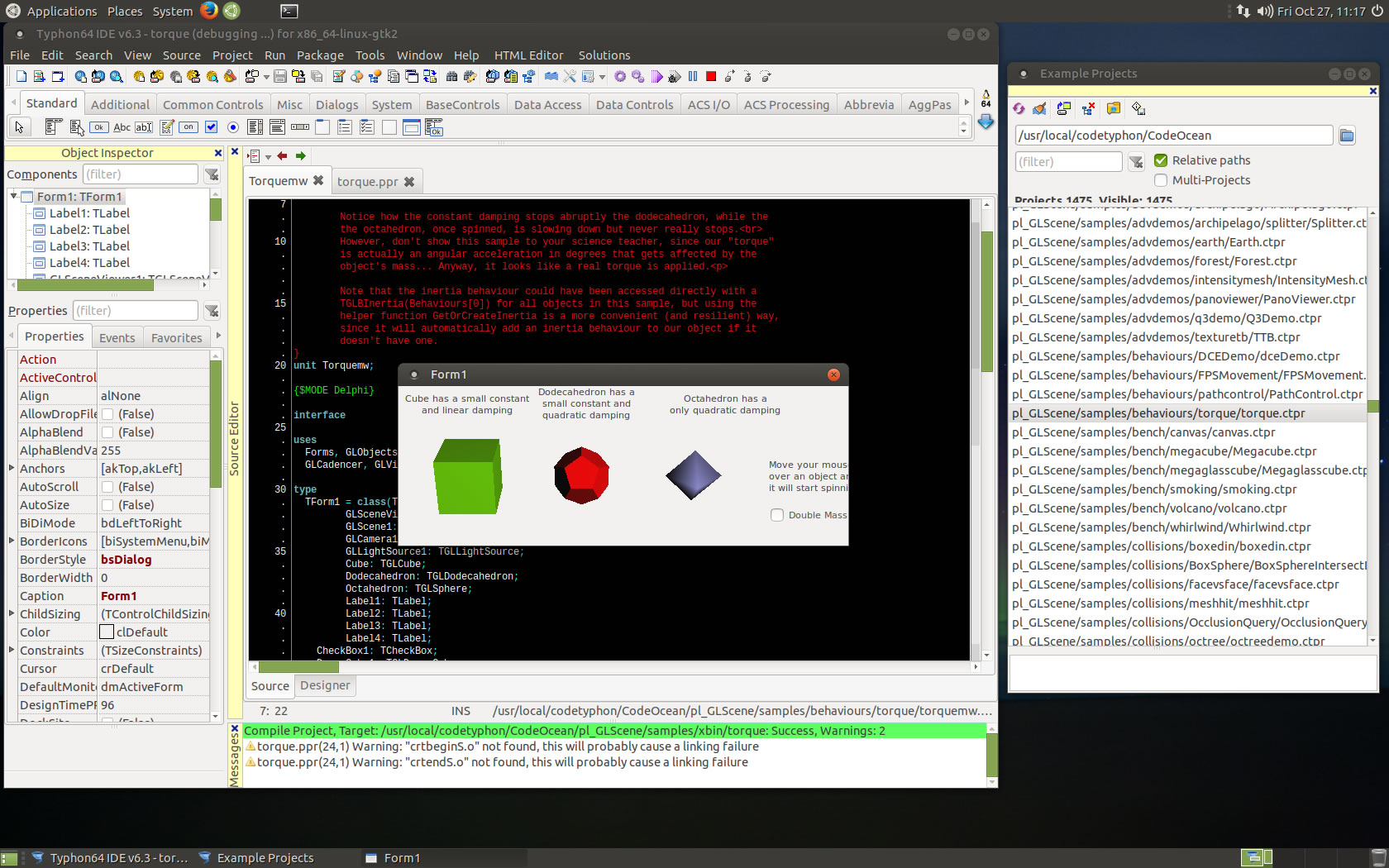Select the TMemo palette component
1389x868 pixels.
(166, 127)
